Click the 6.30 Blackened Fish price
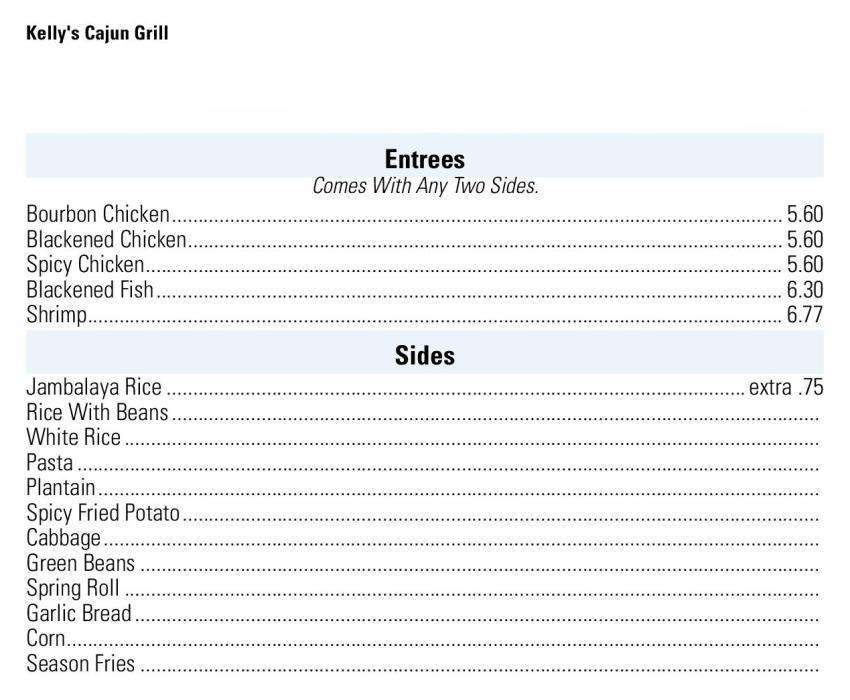The height and width of the screenshot is (700, 850). tap(804, 289)
